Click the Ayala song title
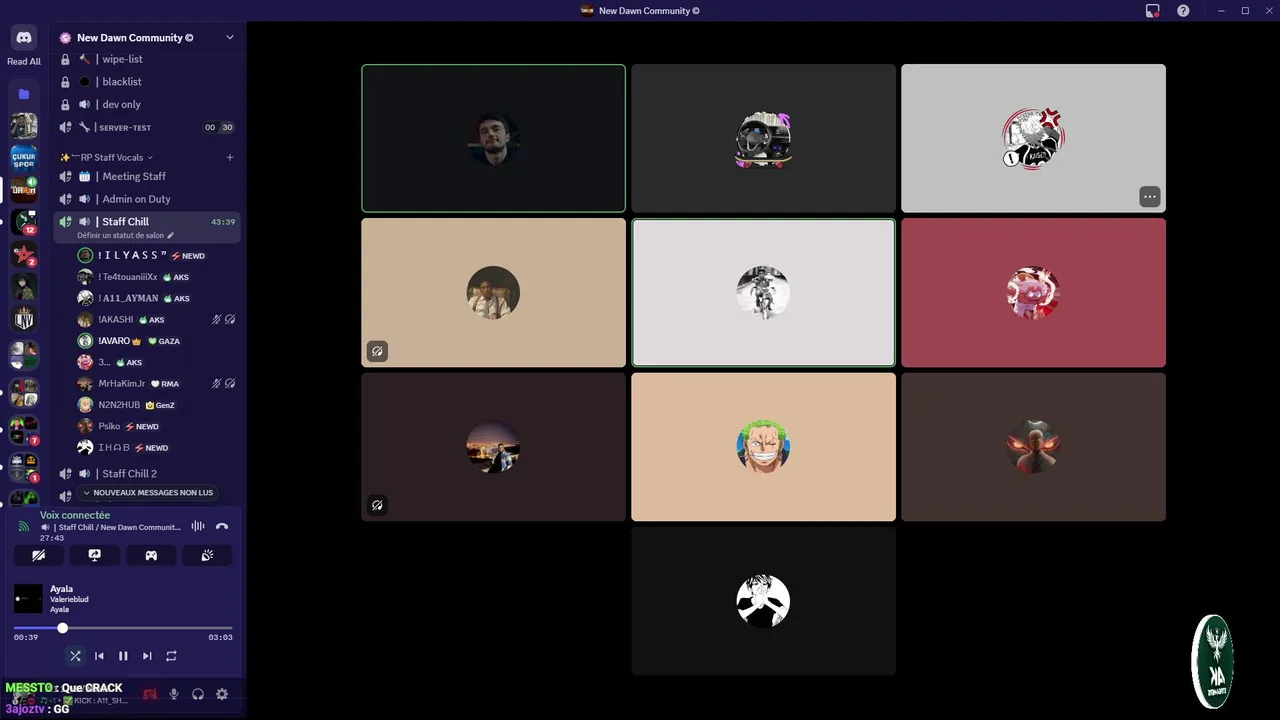This screenshot has width=1280, height=720. [62, 589]
